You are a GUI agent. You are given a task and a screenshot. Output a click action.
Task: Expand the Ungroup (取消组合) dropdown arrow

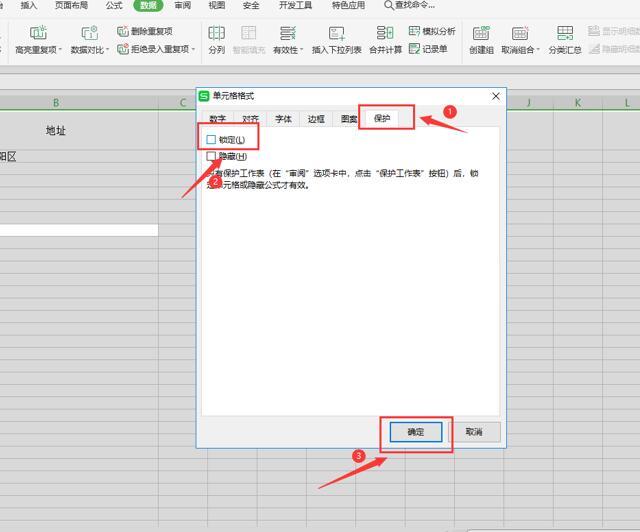[x=538, y=50]
